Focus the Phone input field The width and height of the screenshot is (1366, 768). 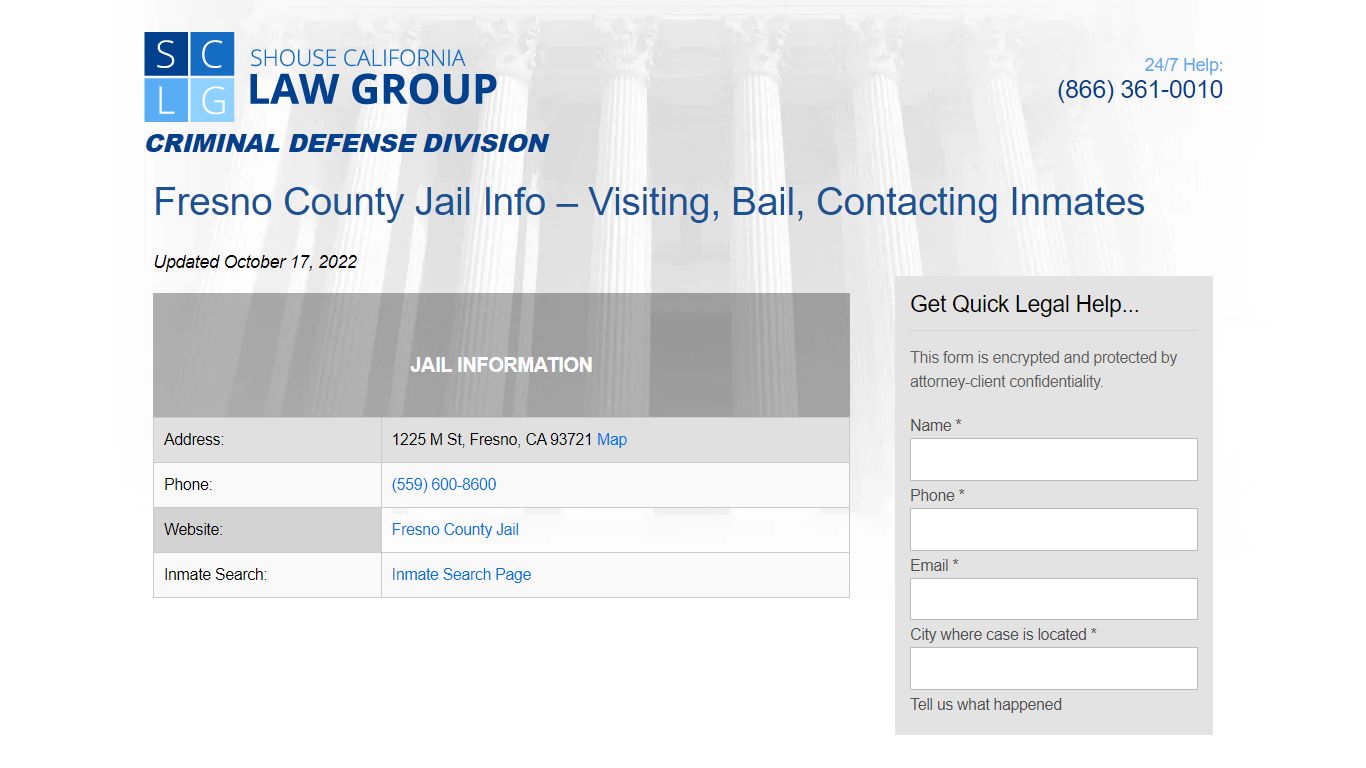pyautogui.click(x=1053, y=529)
